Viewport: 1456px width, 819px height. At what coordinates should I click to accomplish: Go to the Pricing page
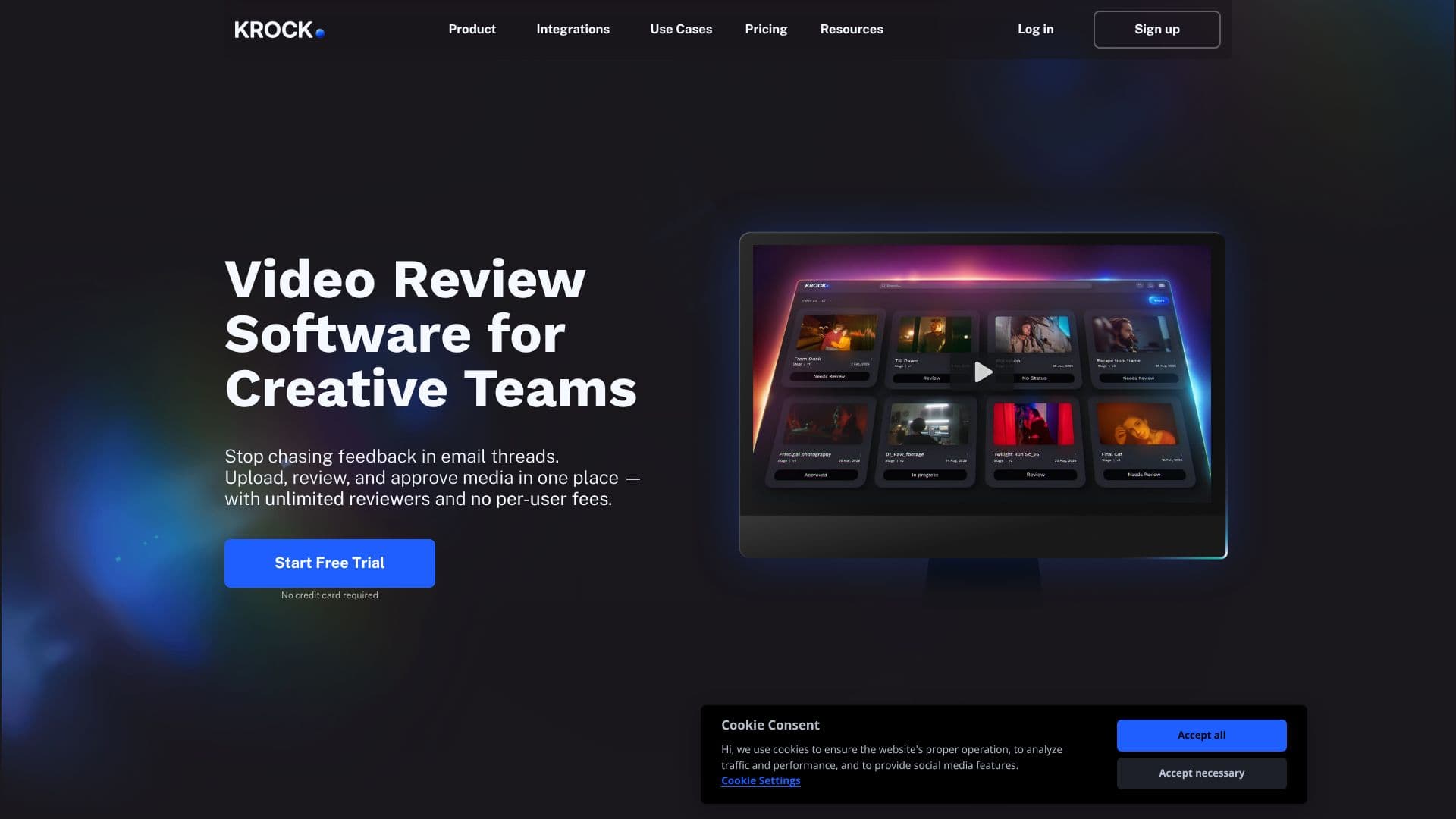click(766, 29)
